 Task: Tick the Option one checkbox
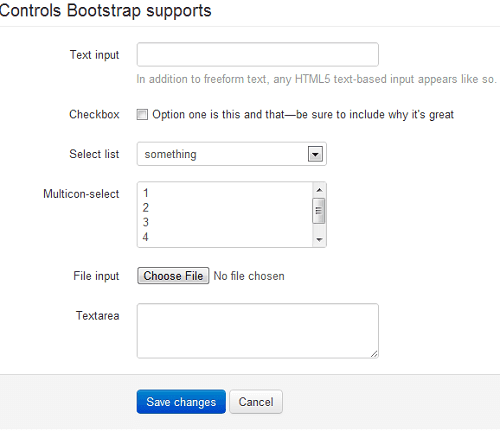click(142, 115)
